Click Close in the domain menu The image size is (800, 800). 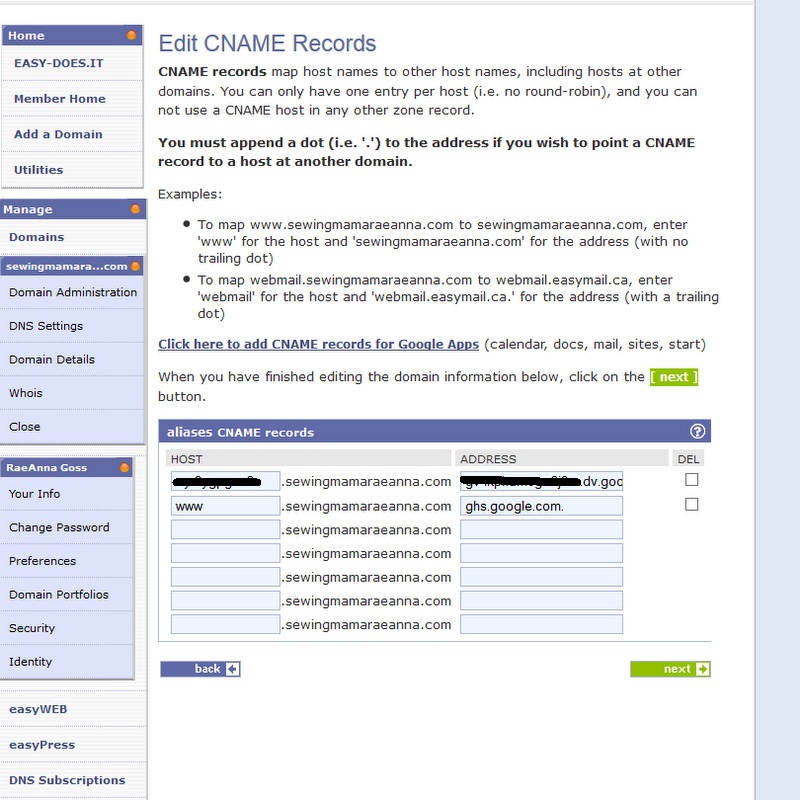(24, 427)
